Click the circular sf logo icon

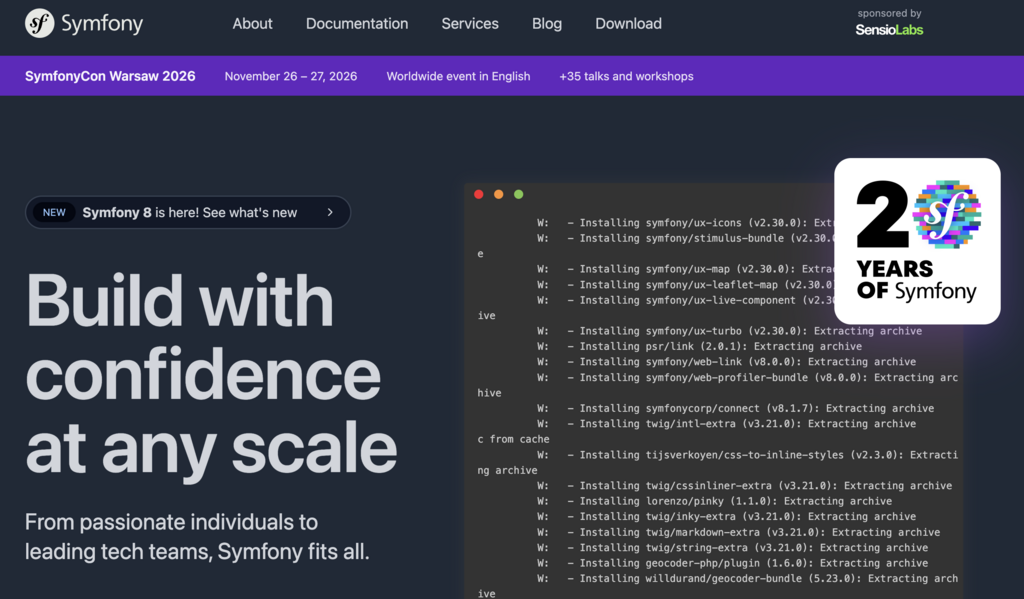40,22
